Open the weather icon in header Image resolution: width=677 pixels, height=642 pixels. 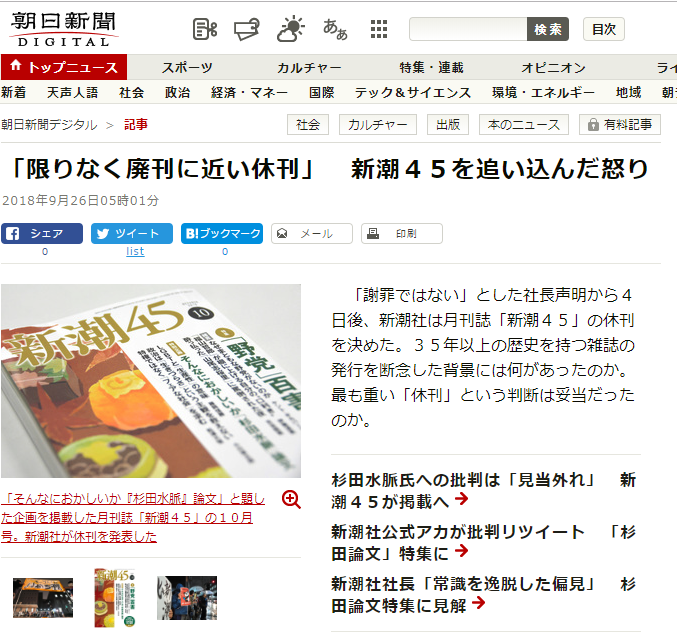291,29
